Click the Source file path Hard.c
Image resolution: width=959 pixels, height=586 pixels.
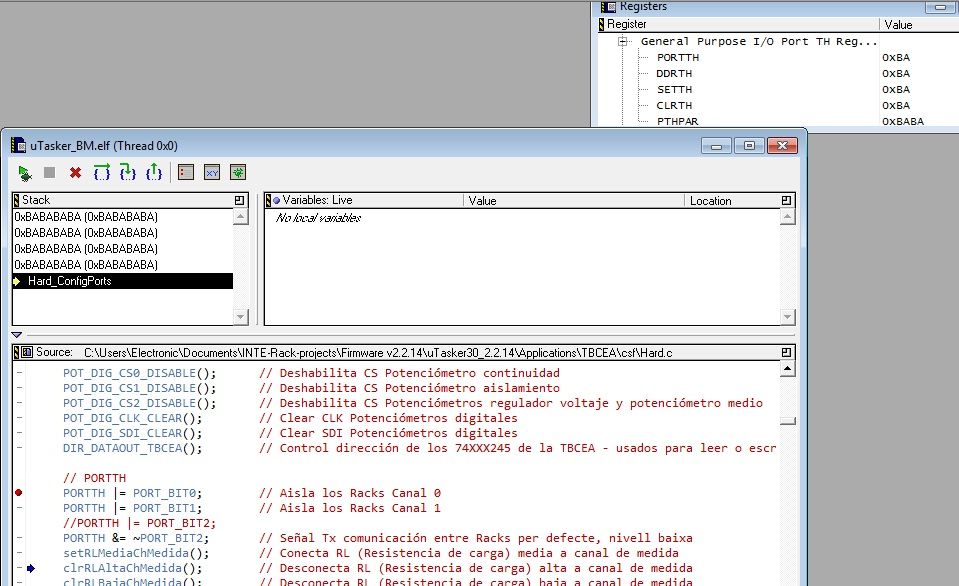(378, 353)
